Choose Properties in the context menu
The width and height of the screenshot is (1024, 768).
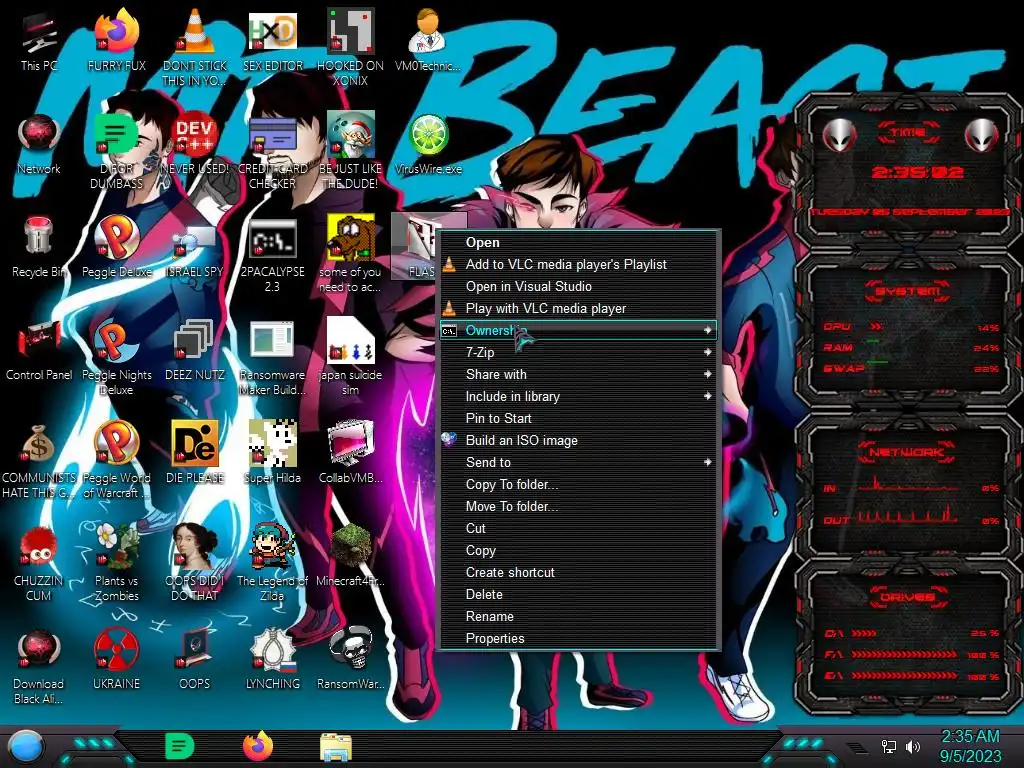[579, 639]
